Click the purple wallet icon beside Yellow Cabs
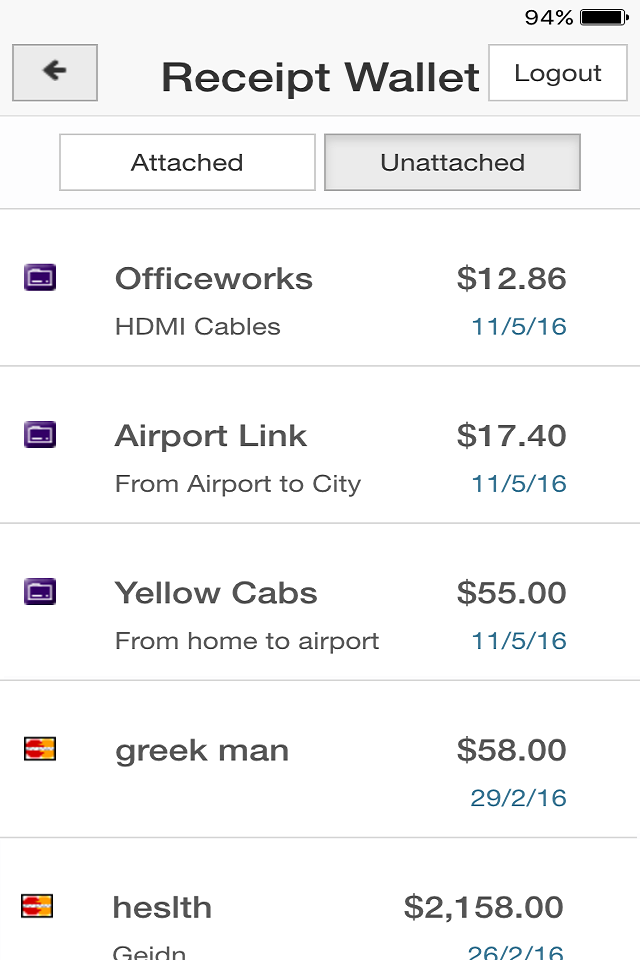Image resolution: width=640 pixels, height=960 pixels. pyautogui.click(x=40, y=592)
